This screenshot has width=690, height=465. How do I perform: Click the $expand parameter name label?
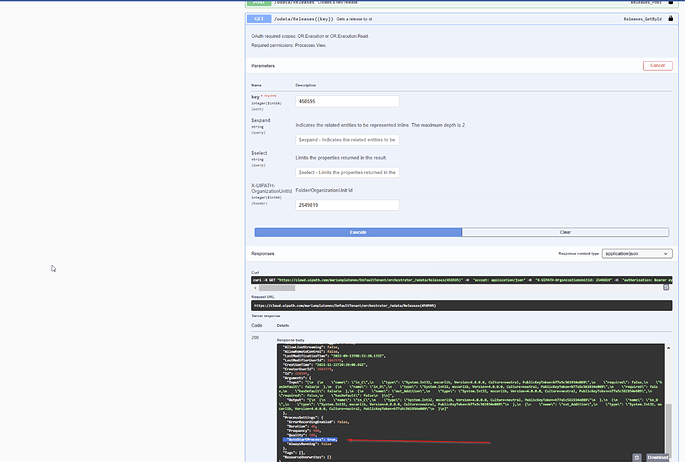pyautogui.click(x=261, y=121)
